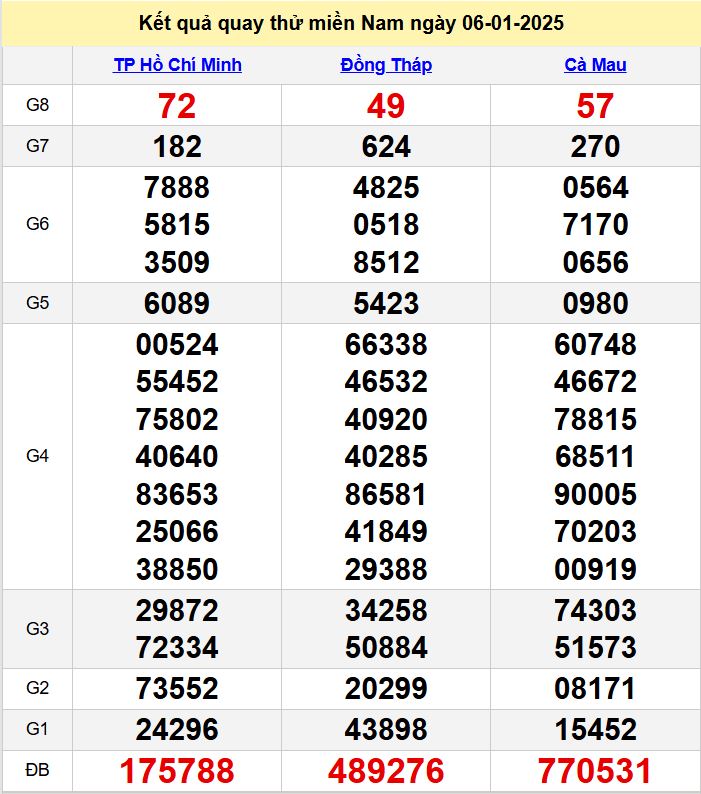Click G4 number 86581
Screen dimensions: 701x794
pyautogui.click(x=386, y=494)
